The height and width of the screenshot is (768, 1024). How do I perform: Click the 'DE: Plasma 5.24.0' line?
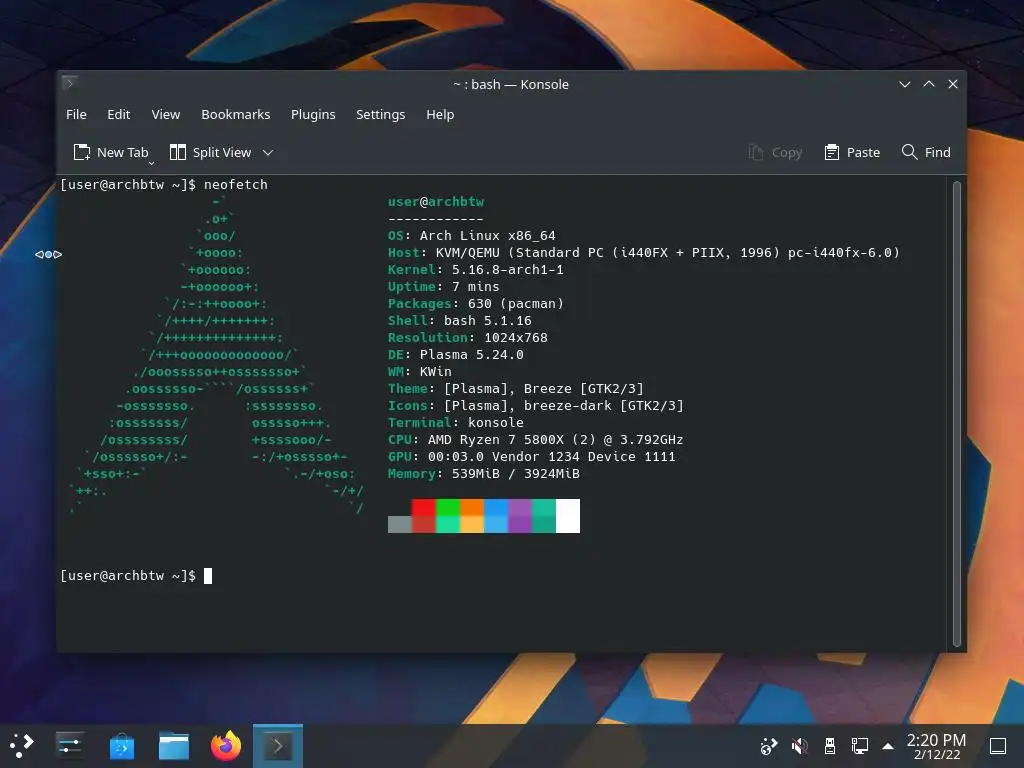pos(455,355)
